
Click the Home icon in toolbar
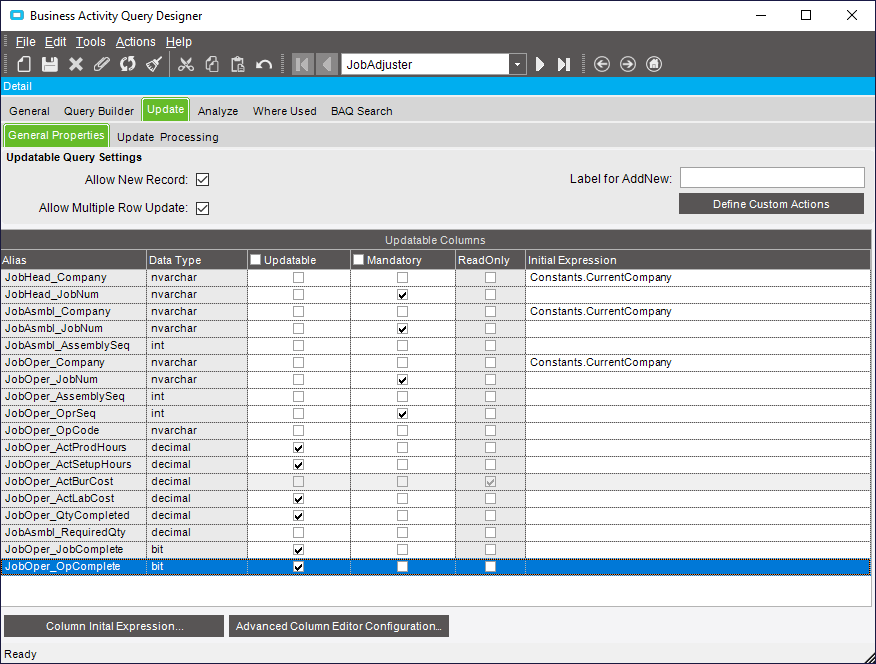click(654, 64)
